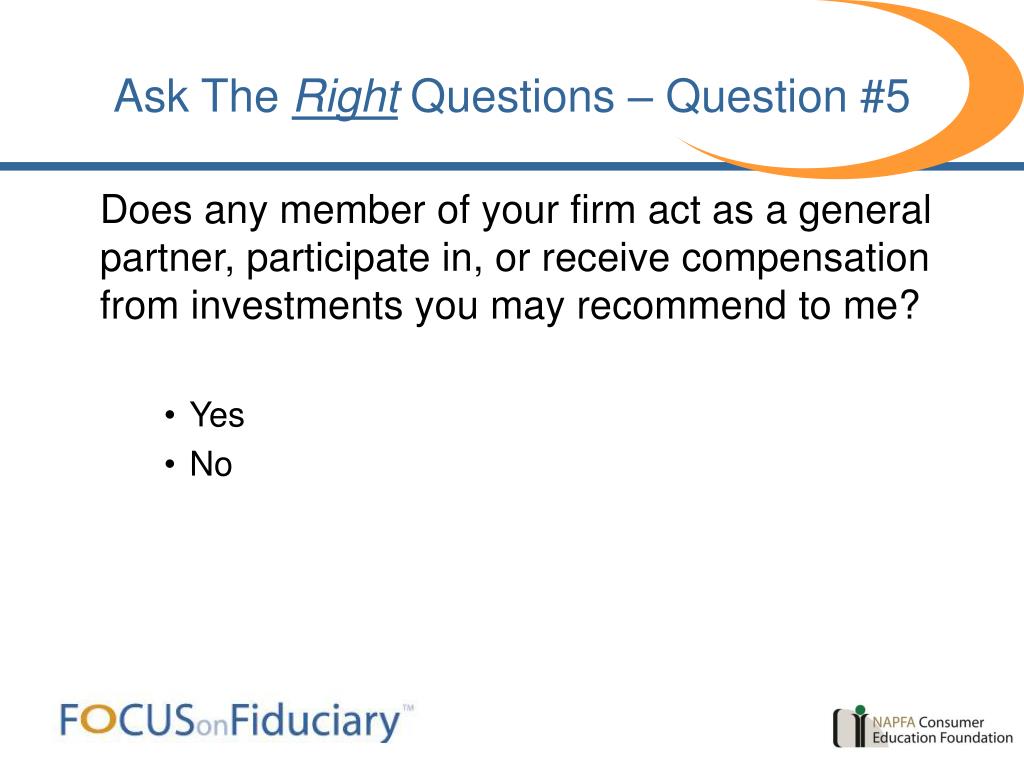Click the Question #5 heading text
Viewport: 1024px width, 768px height.
point(787,96)
